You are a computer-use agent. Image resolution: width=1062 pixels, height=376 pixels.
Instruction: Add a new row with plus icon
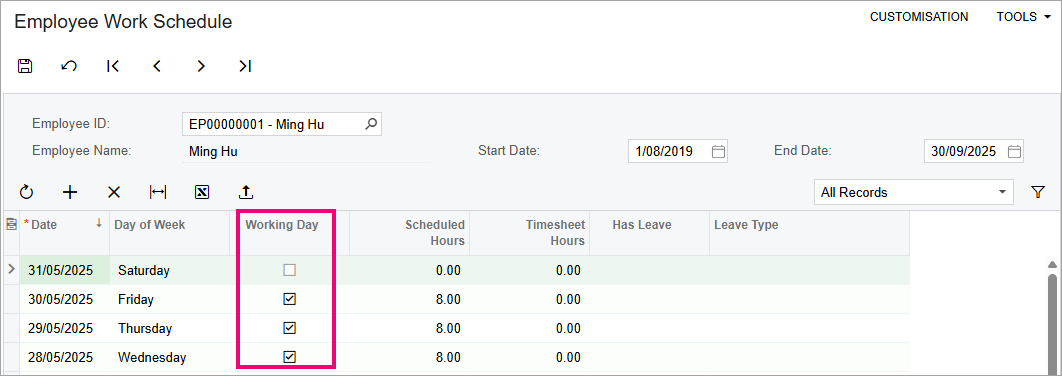pyautogui.click(x=70, y=192)
